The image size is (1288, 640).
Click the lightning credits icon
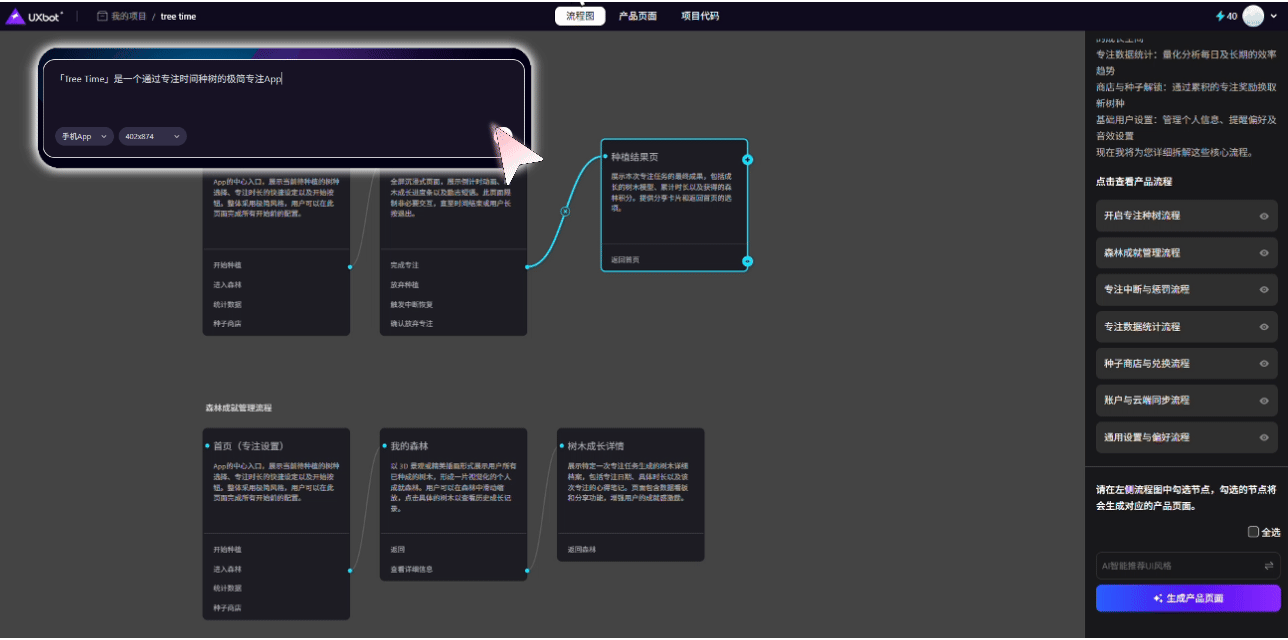[x=1219, y=16]
